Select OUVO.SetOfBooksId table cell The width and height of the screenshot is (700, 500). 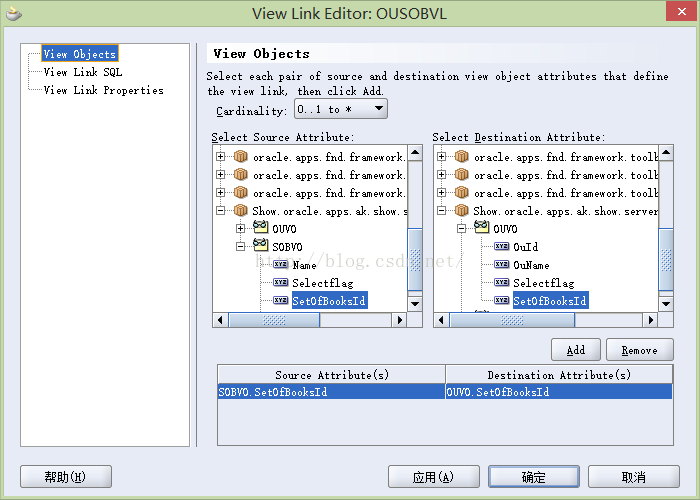click(559, 392)
